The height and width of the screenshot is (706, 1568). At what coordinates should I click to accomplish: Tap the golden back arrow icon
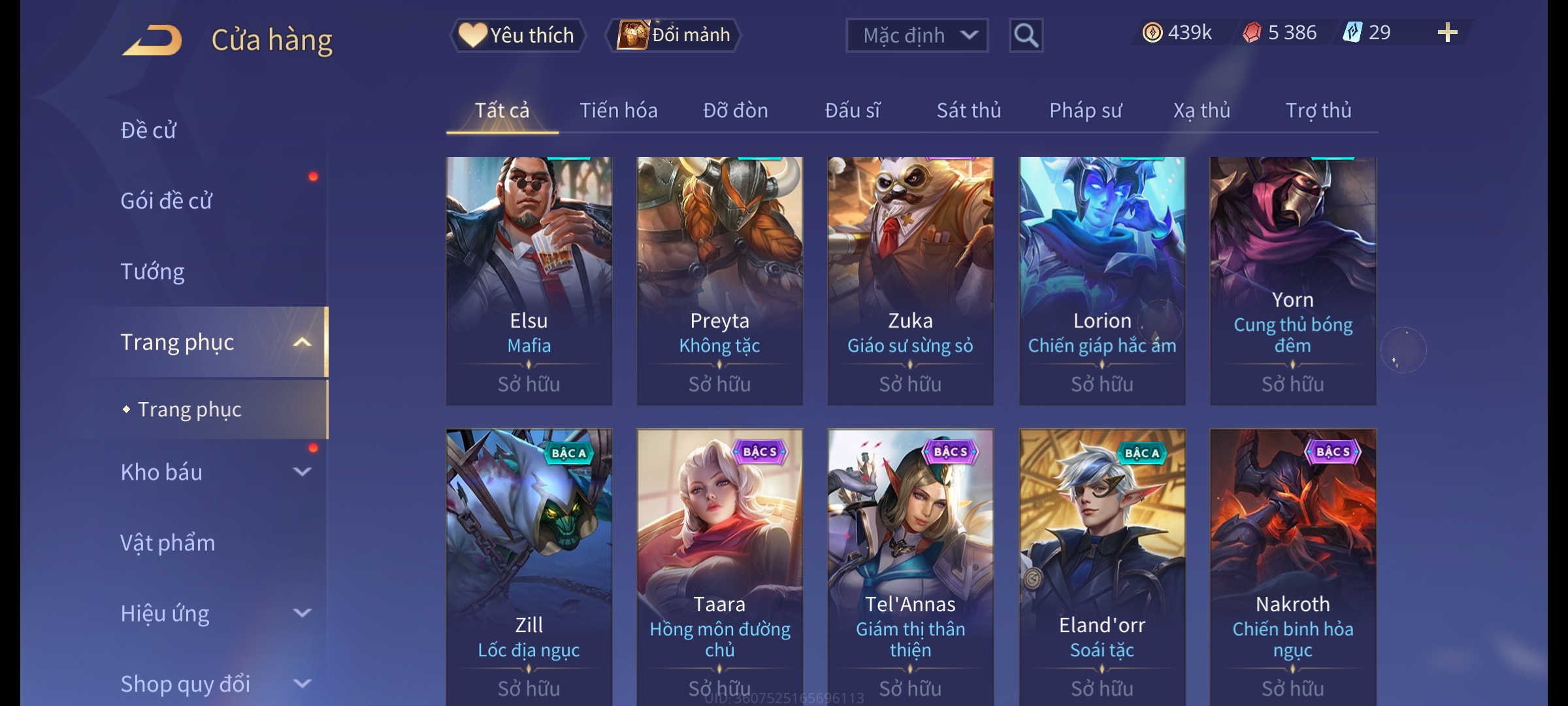[152, 40]
